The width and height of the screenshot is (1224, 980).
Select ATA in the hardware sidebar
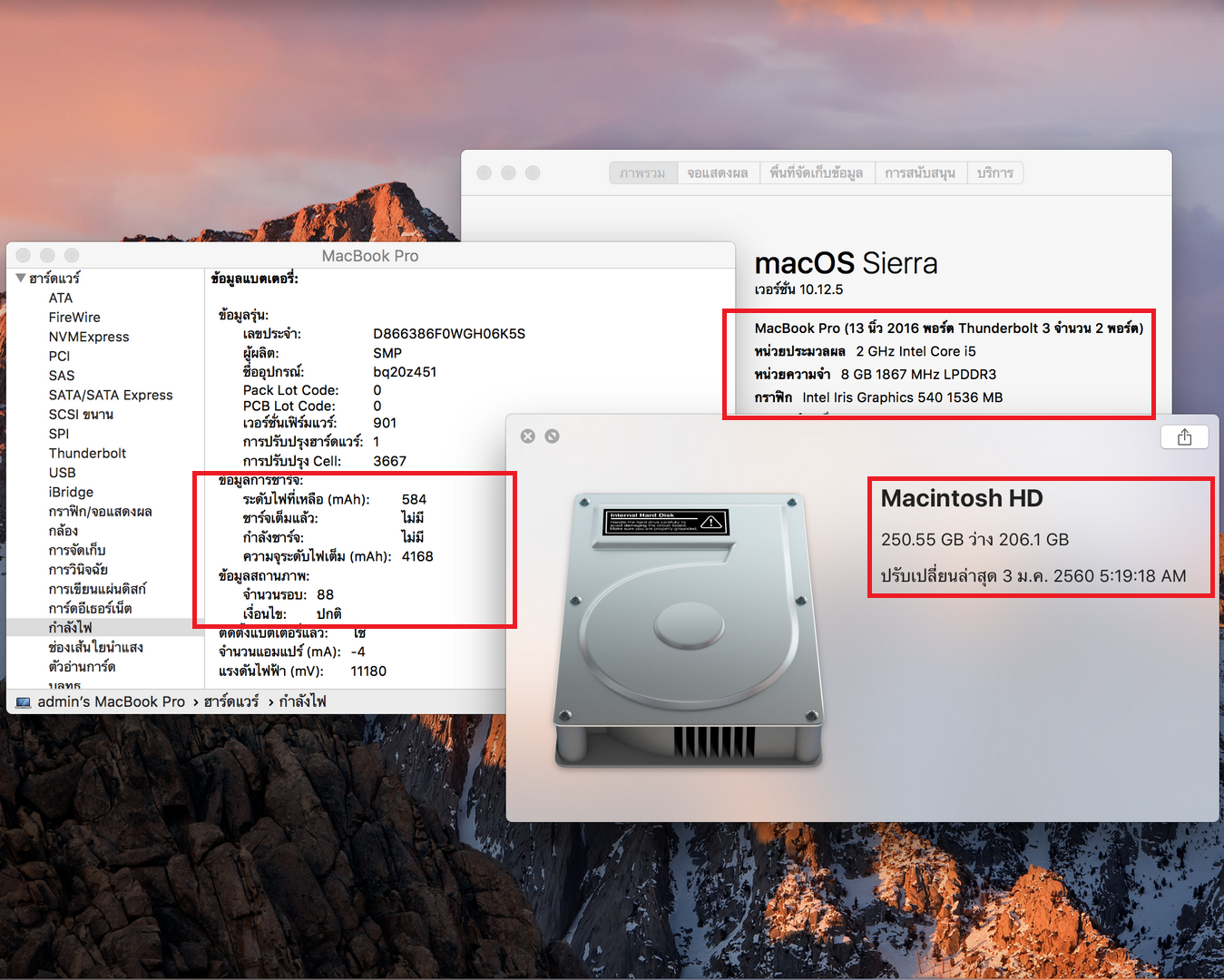[x=61, y=298]
